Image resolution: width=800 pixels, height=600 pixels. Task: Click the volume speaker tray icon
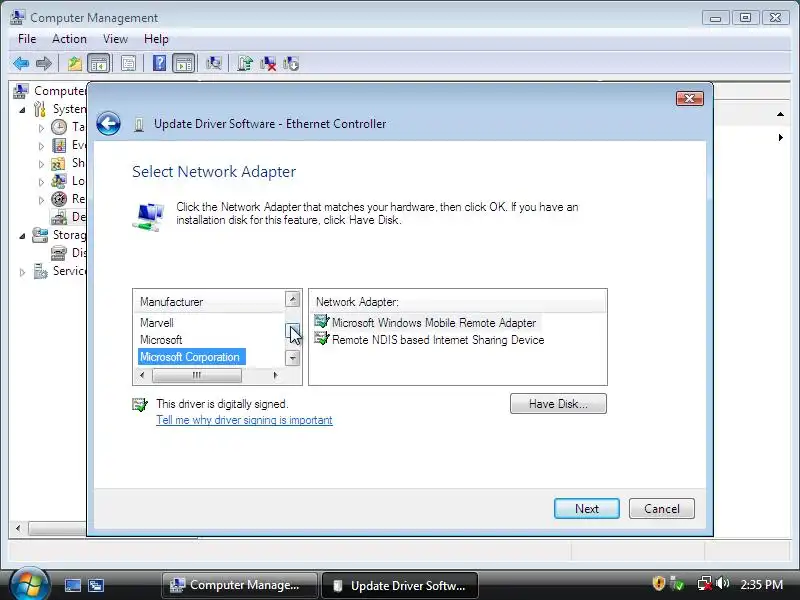[722, 583]
